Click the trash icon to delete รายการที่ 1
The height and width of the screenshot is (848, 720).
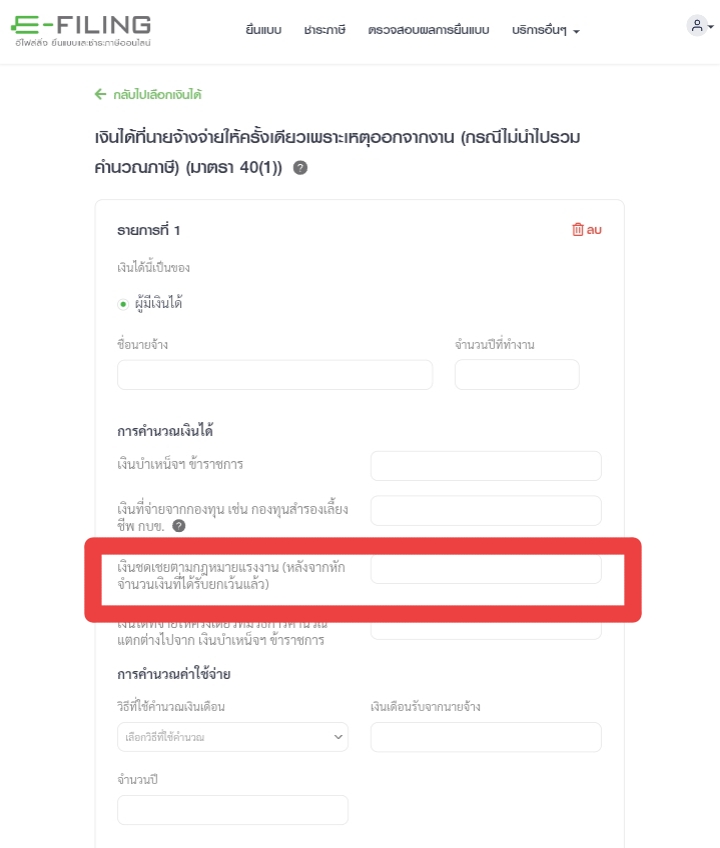click(x=578, y=229)
